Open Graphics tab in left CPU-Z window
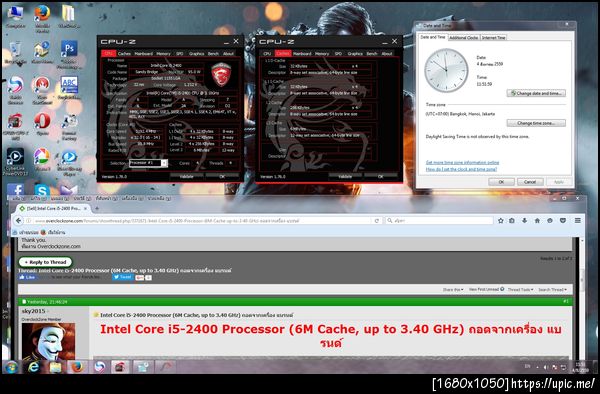This screenshot has height=394, width=600. (196, 54)
